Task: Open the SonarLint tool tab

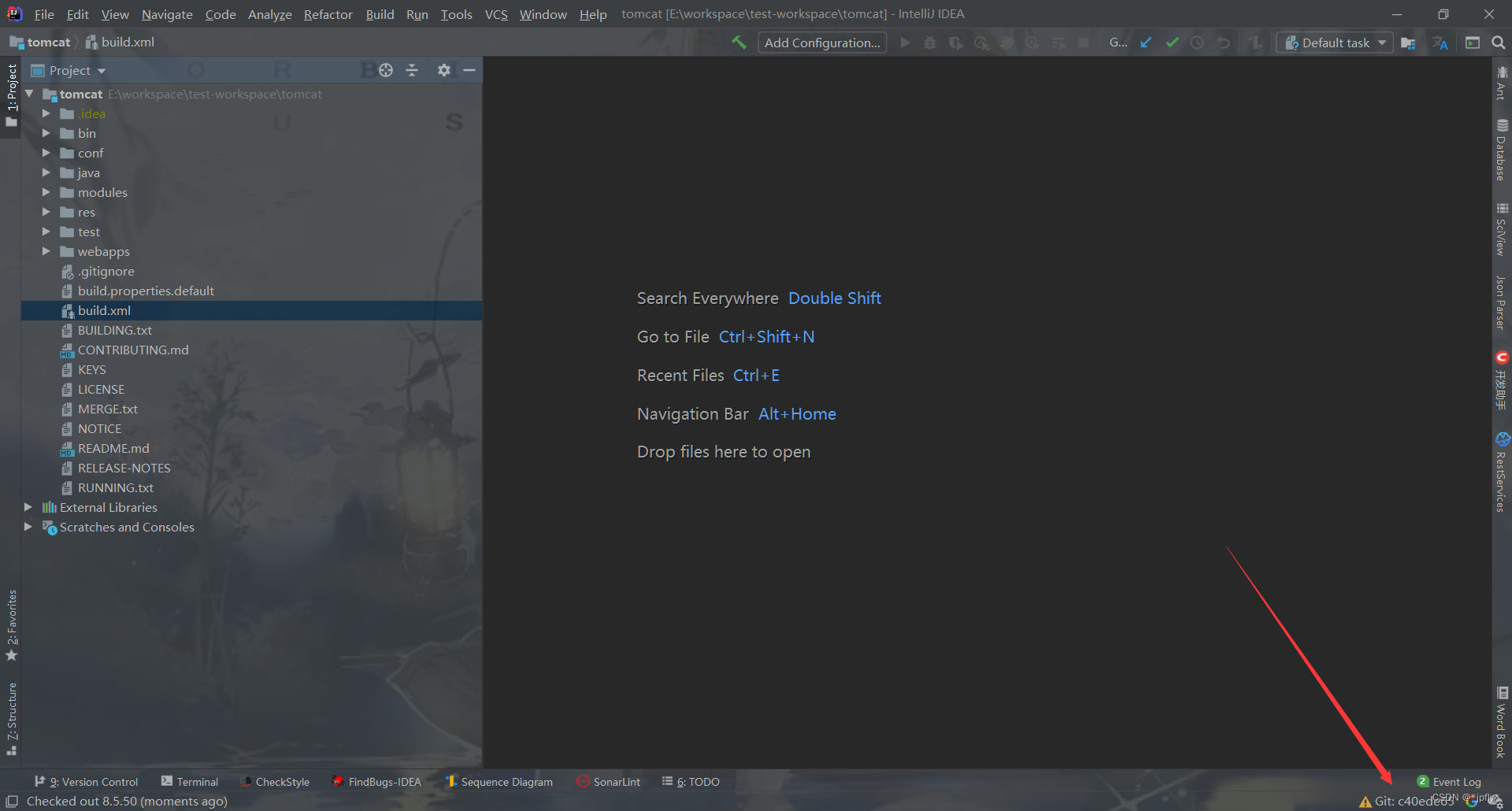Action: coord(608,781)
